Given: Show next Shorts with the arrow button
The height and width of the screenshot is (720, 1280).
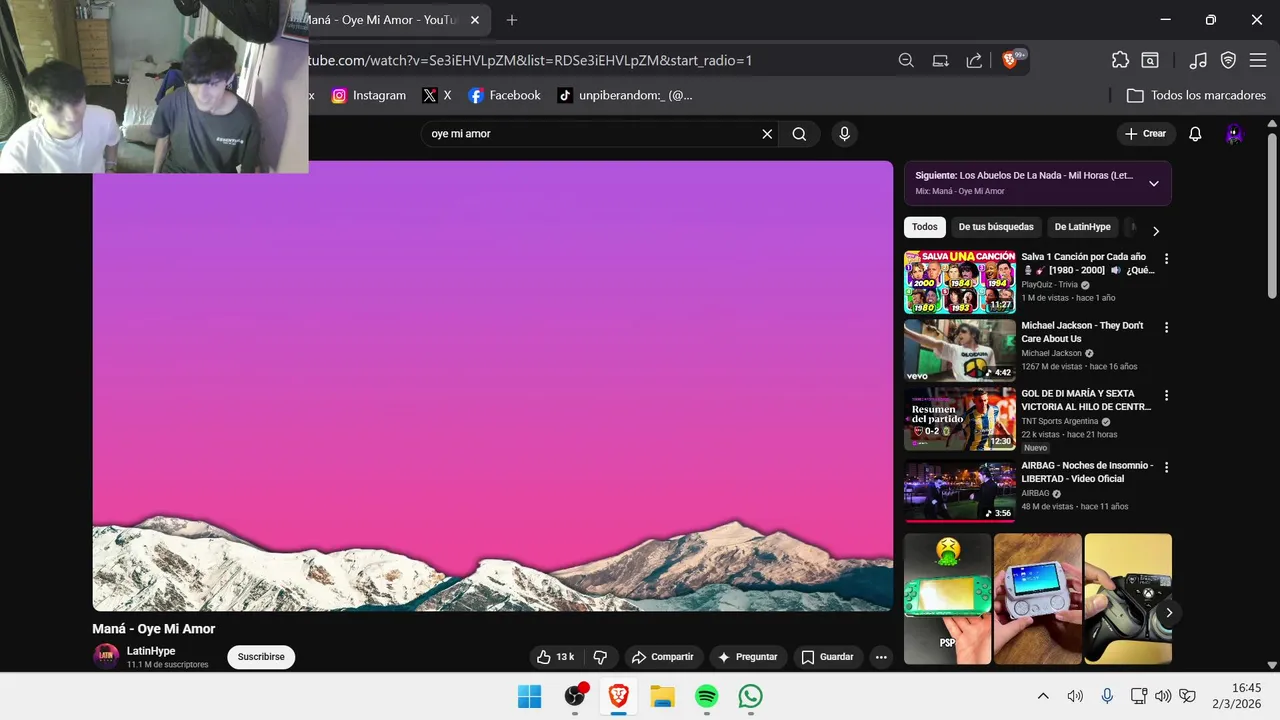Looking at the screenshot, I should coord(1168,613).
